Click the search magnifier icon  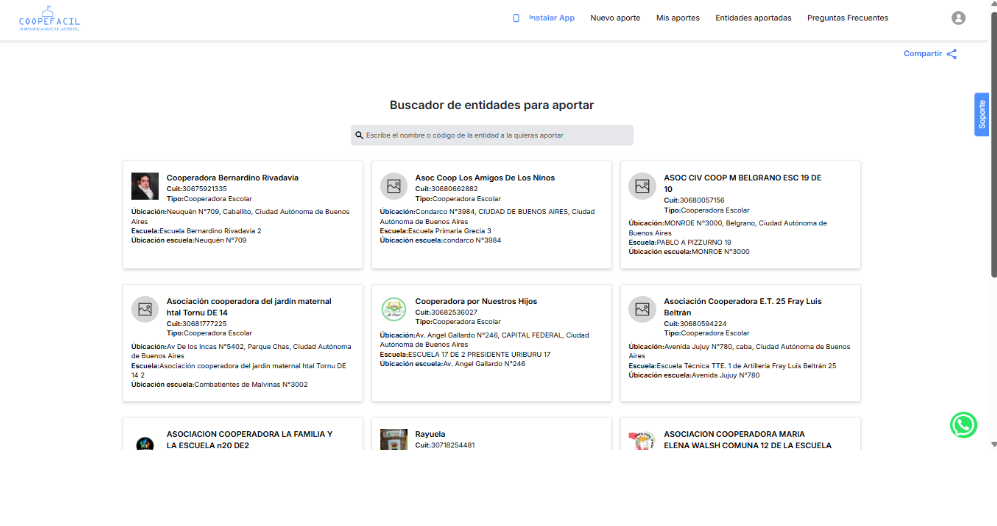tap(360, 135)
